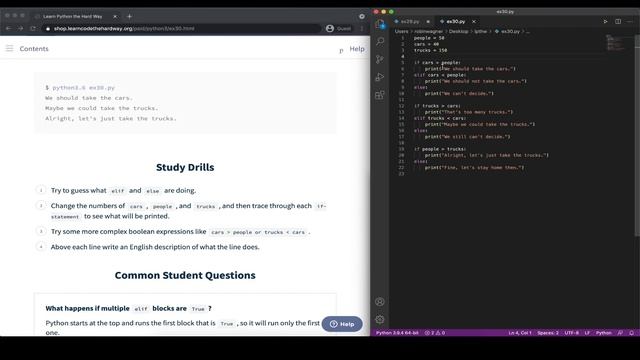
Task: Click the 'Study Drills' heading
Action: click(185, 167)
